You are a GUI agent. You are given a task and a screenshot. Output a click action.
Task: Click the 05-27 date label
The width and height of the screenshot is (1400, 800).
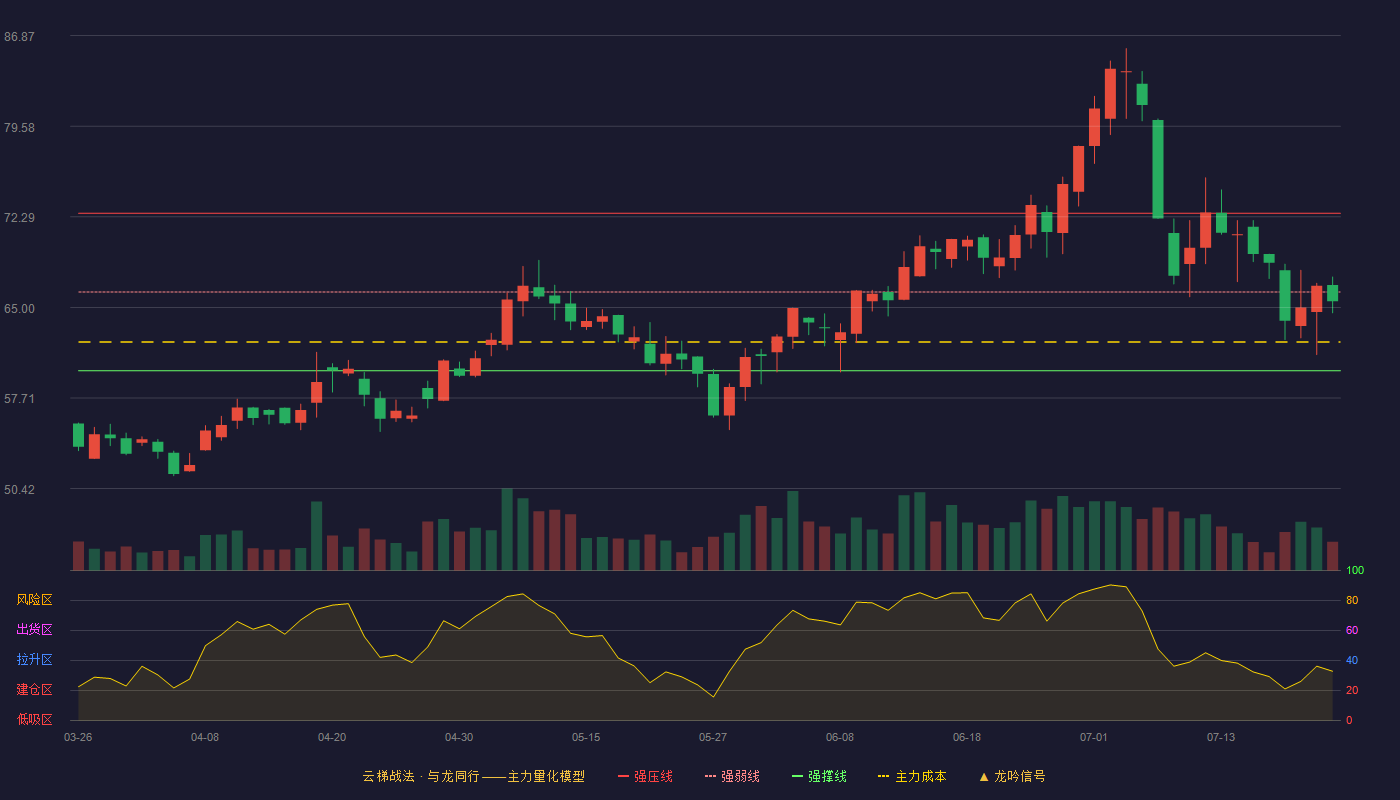click(713, 737)
